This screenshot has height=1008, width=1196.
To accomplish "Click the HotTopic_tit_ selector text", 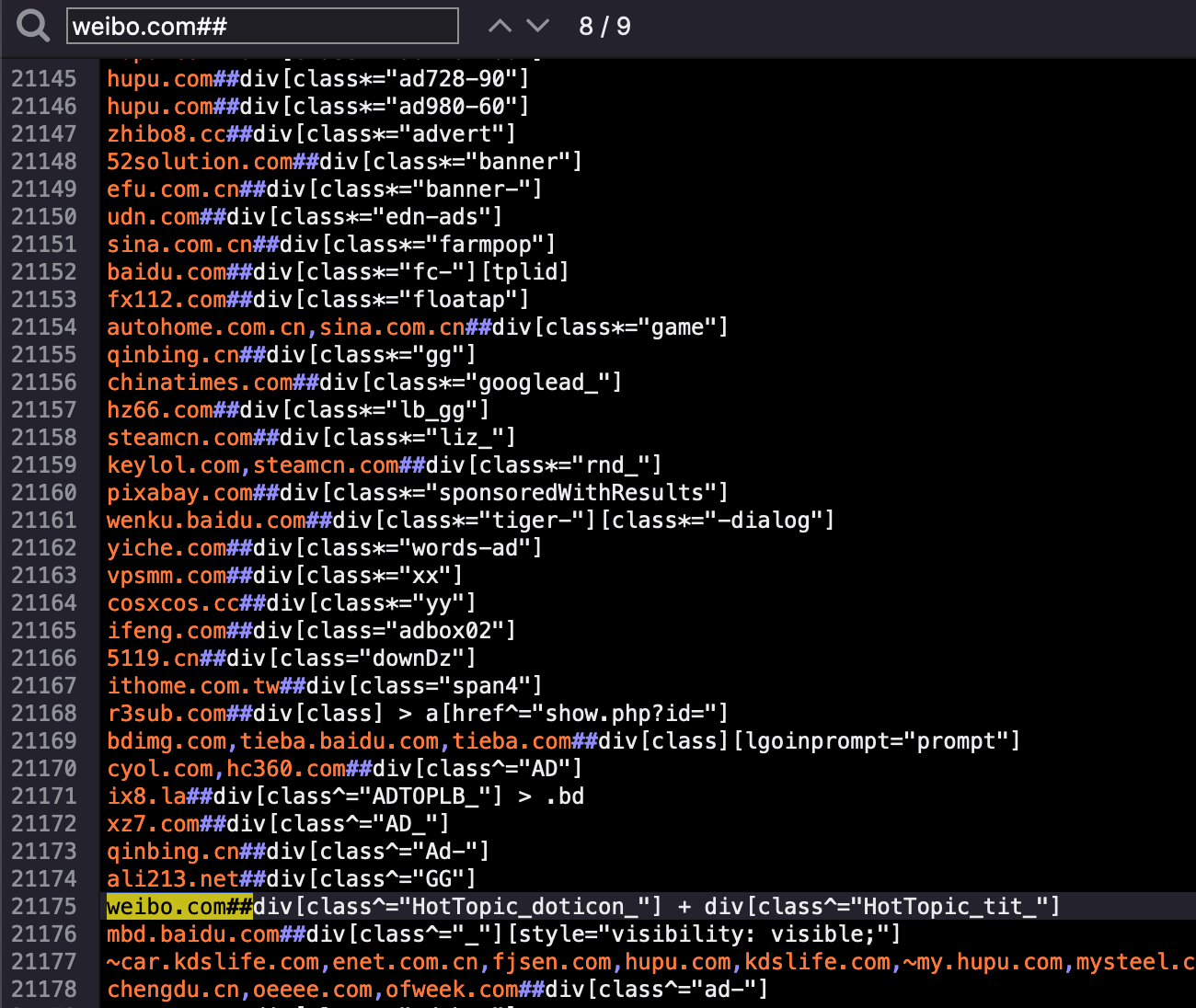I will click(882, 906).
